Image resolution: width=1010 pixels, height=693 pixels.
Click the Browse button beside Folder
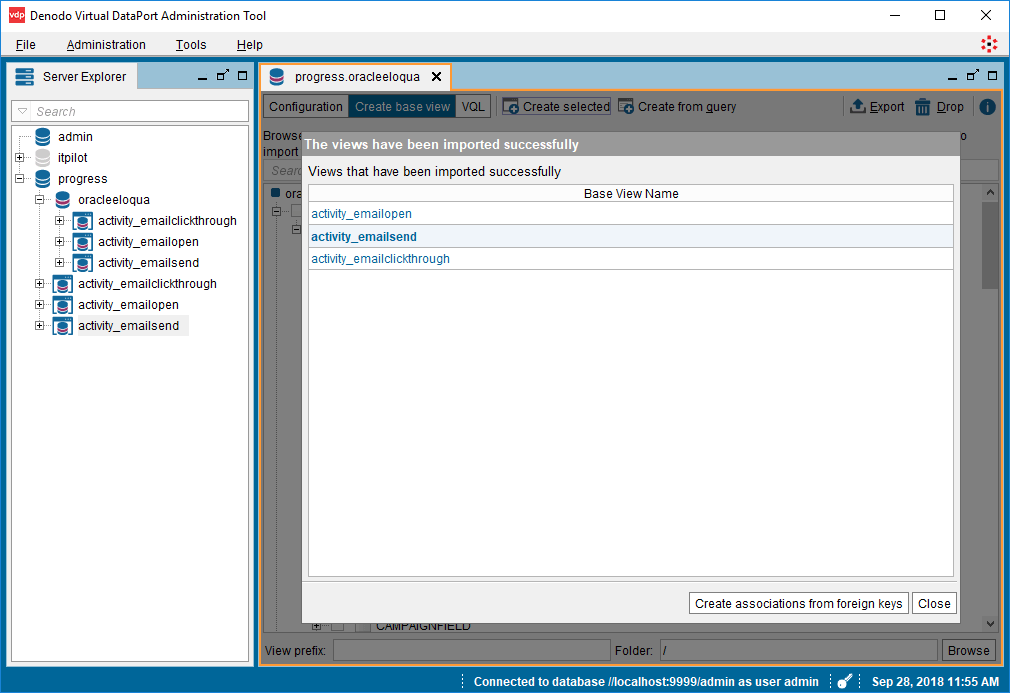pyautogui.click(x=968, y=650)
